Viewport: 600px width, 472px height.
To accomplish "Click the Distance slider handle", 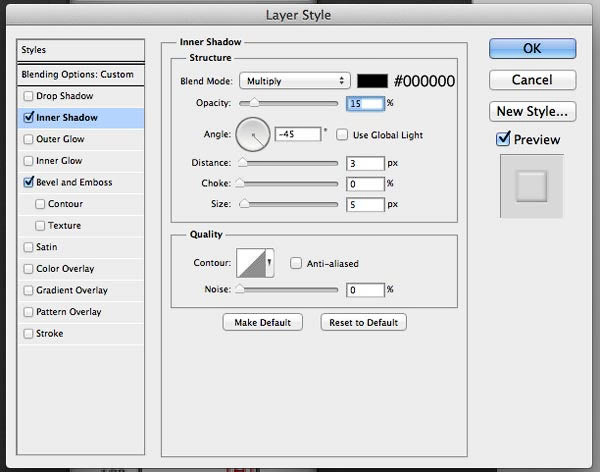I will [x=242, y=162].
